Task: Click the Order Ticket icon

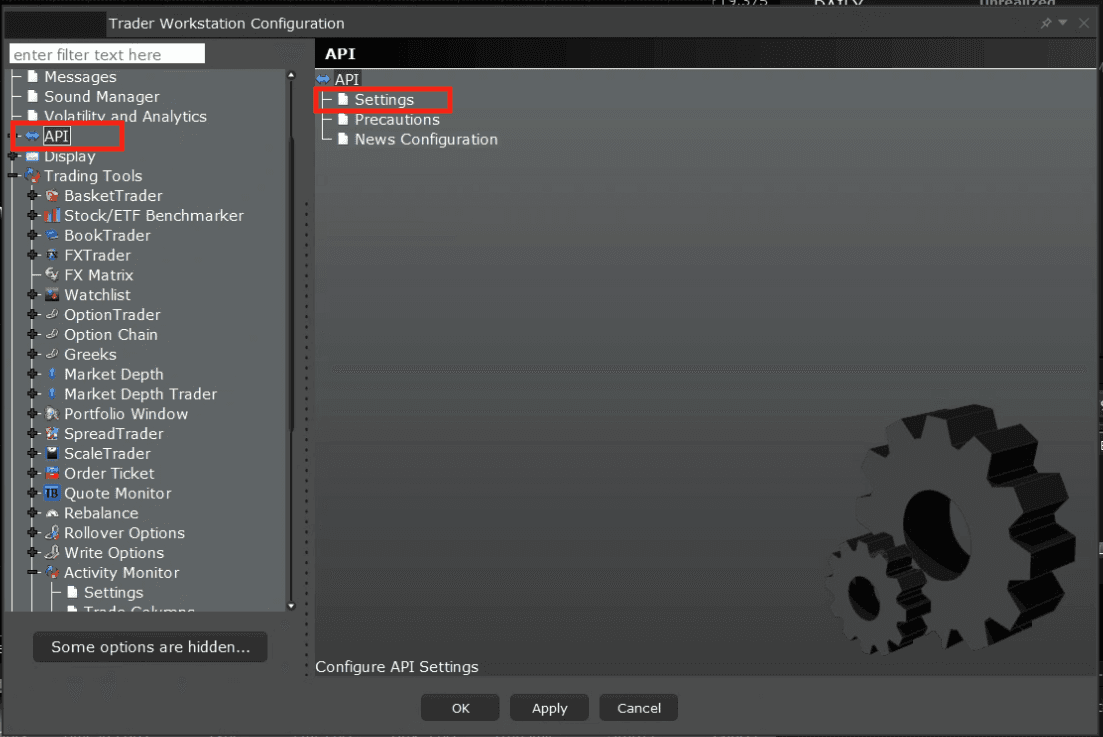Action: click(x=52, y=473)
